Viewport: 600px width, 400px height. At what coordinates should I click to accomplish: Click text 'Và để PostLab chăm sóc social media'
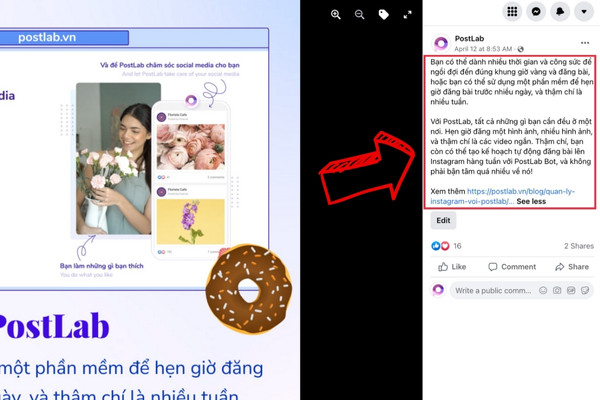coord(170,65)
